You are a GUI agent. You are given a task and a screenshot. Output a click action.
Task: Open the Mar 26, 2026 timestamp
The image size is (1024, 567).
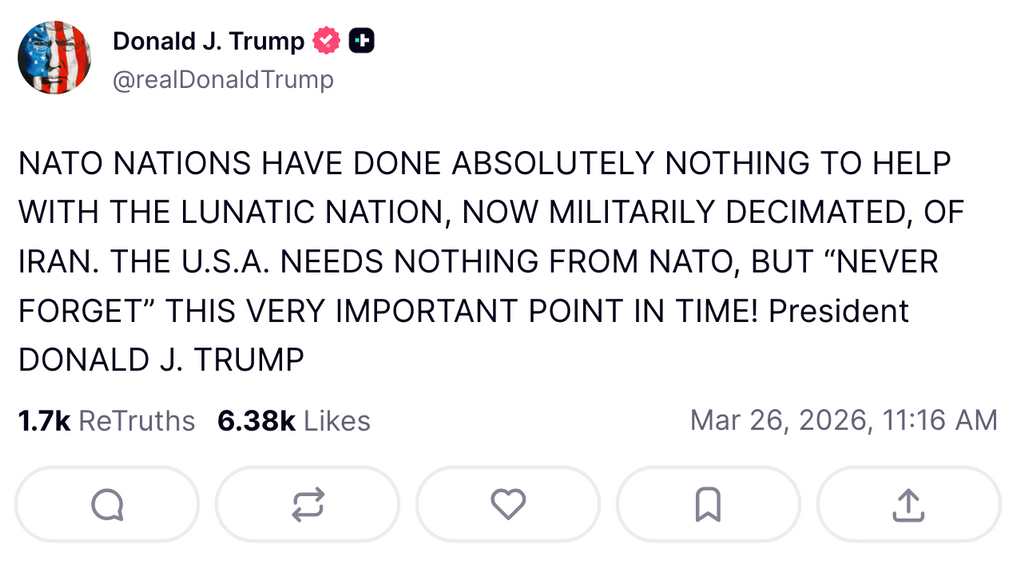pos(843,421)
